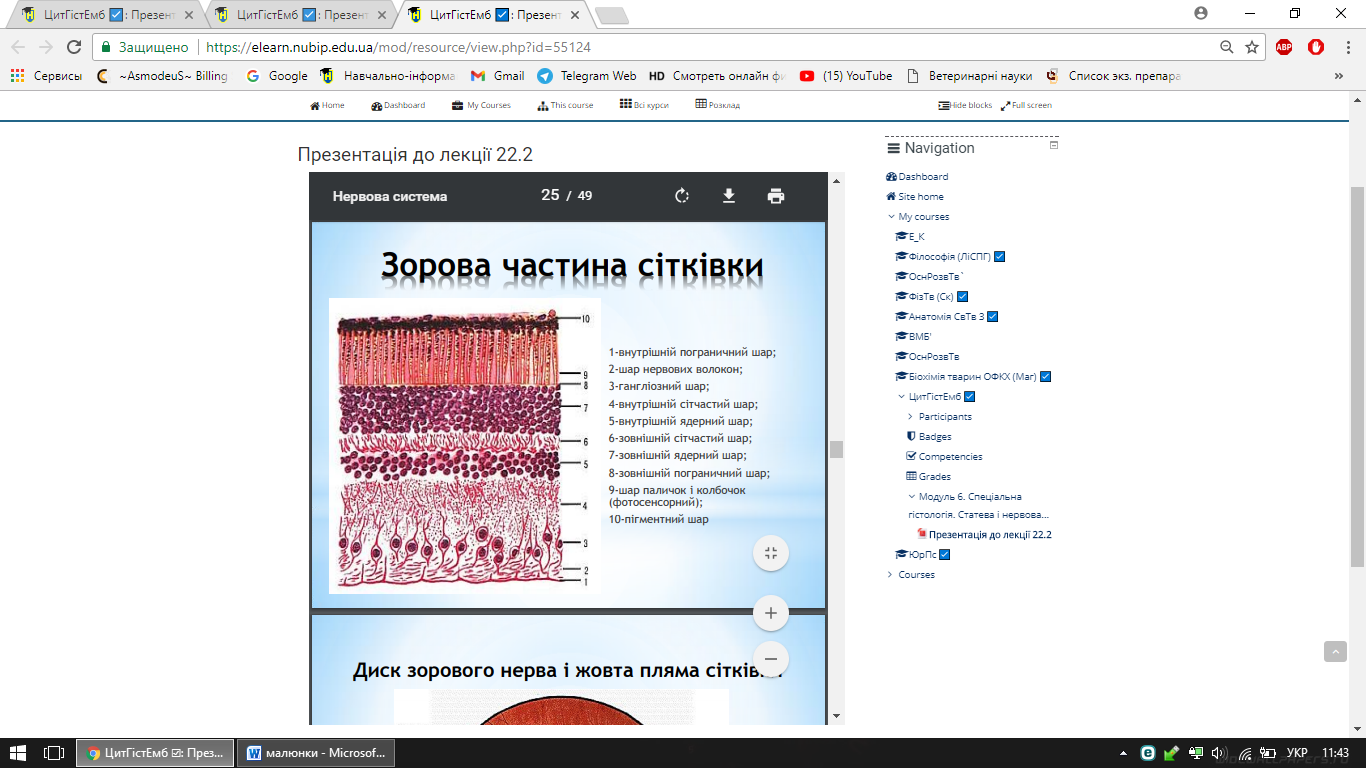Screen dimensions: 1366x768
Task: Open the УКР language indicator
Action: [x=1297, y=753]
